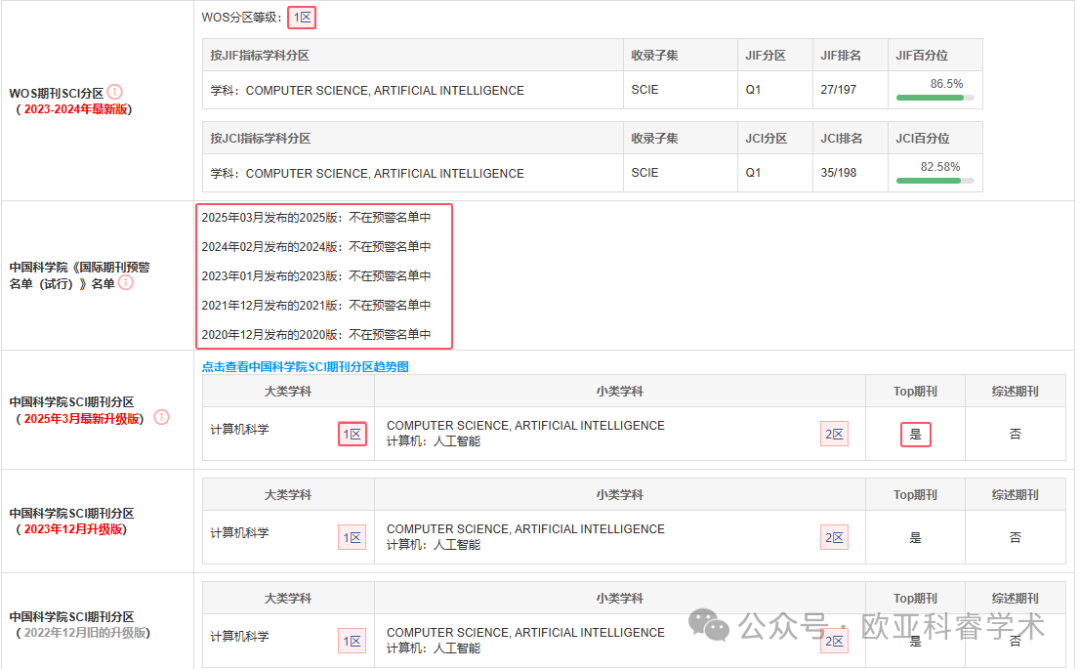Open the 点击查看中国科学院SCI期刊分区趋势图 link

coord(305,367)
